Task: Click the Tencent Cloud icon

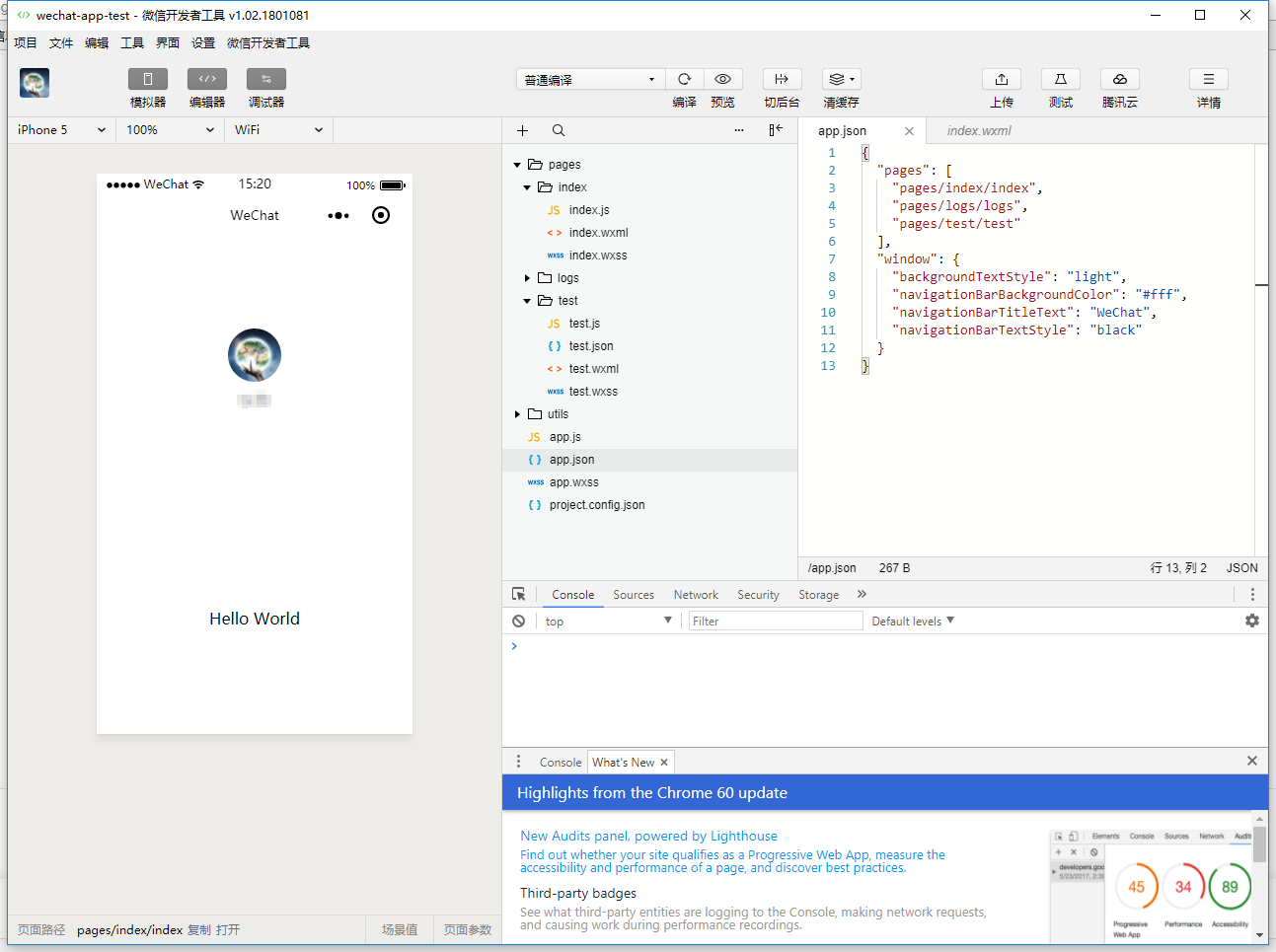Action: [x=1120, y=79]
